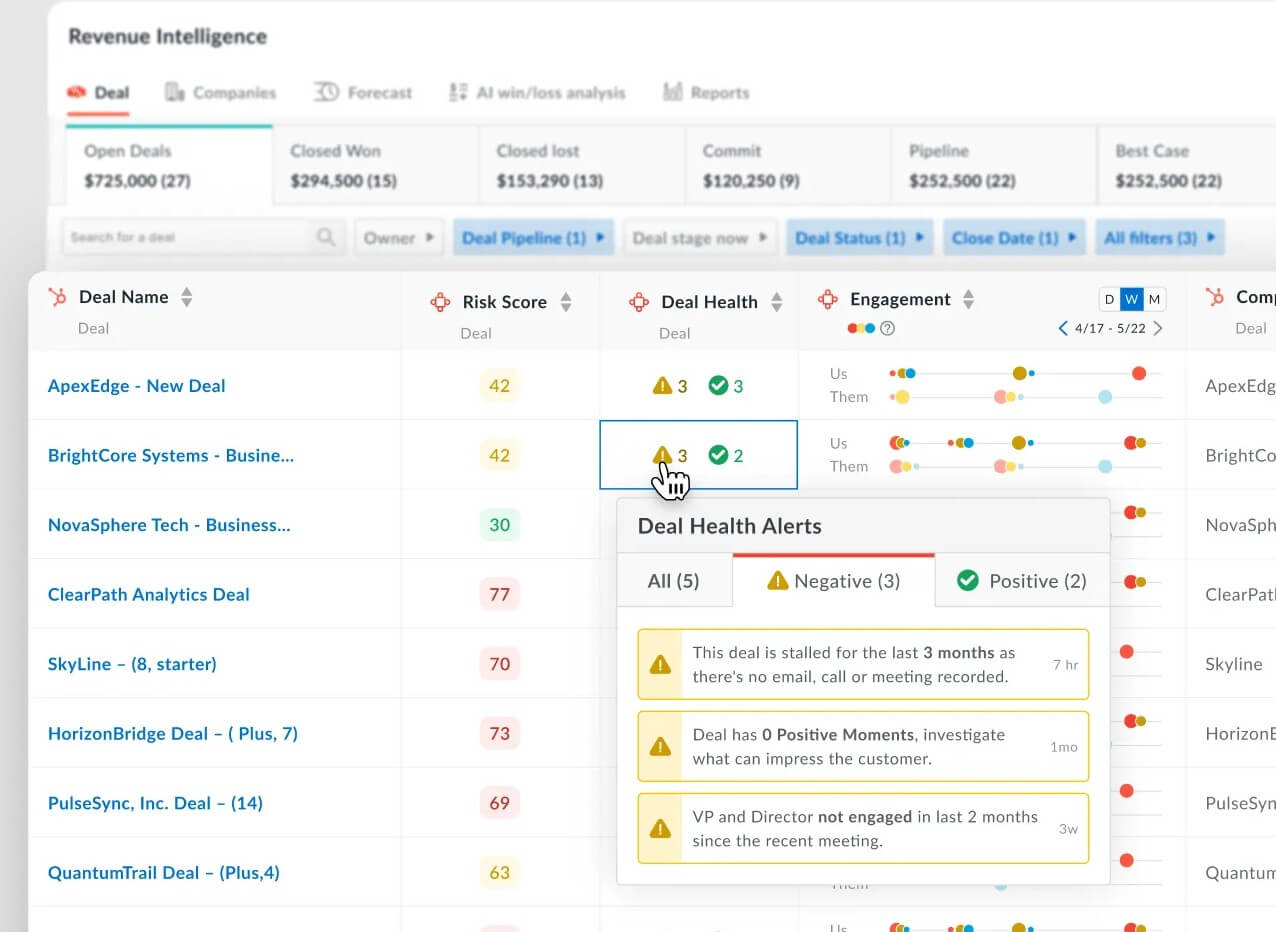Click ApexEdge Us timeline large red dot
This screenshot has height=932, width=1276.
(1138, 373)
